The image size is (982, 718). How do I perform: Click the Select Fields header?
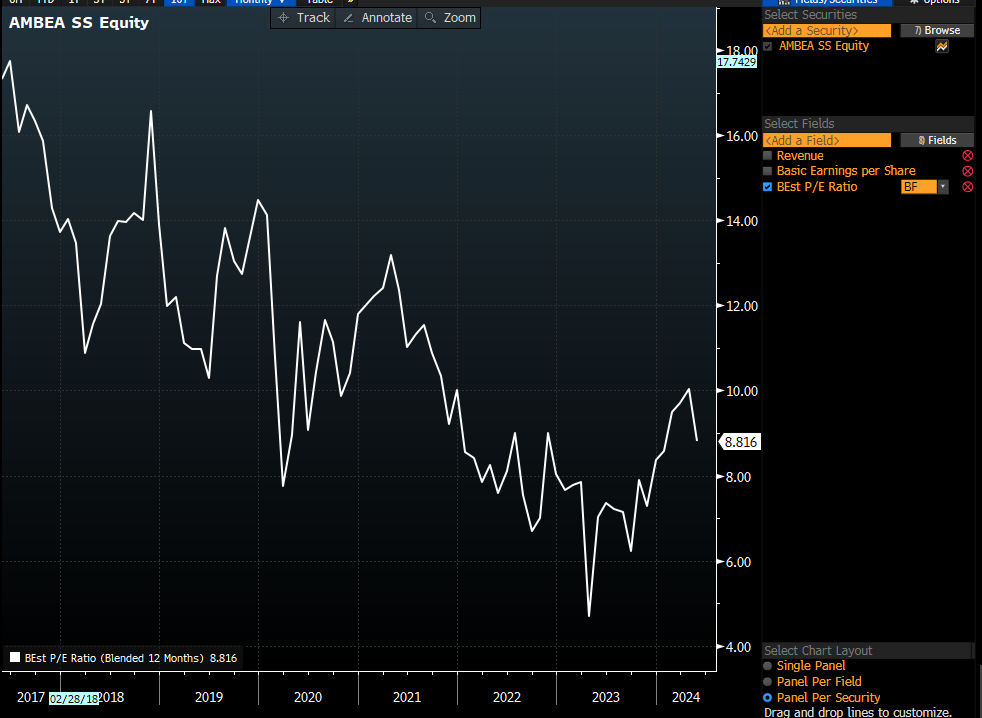click(799, 123)
